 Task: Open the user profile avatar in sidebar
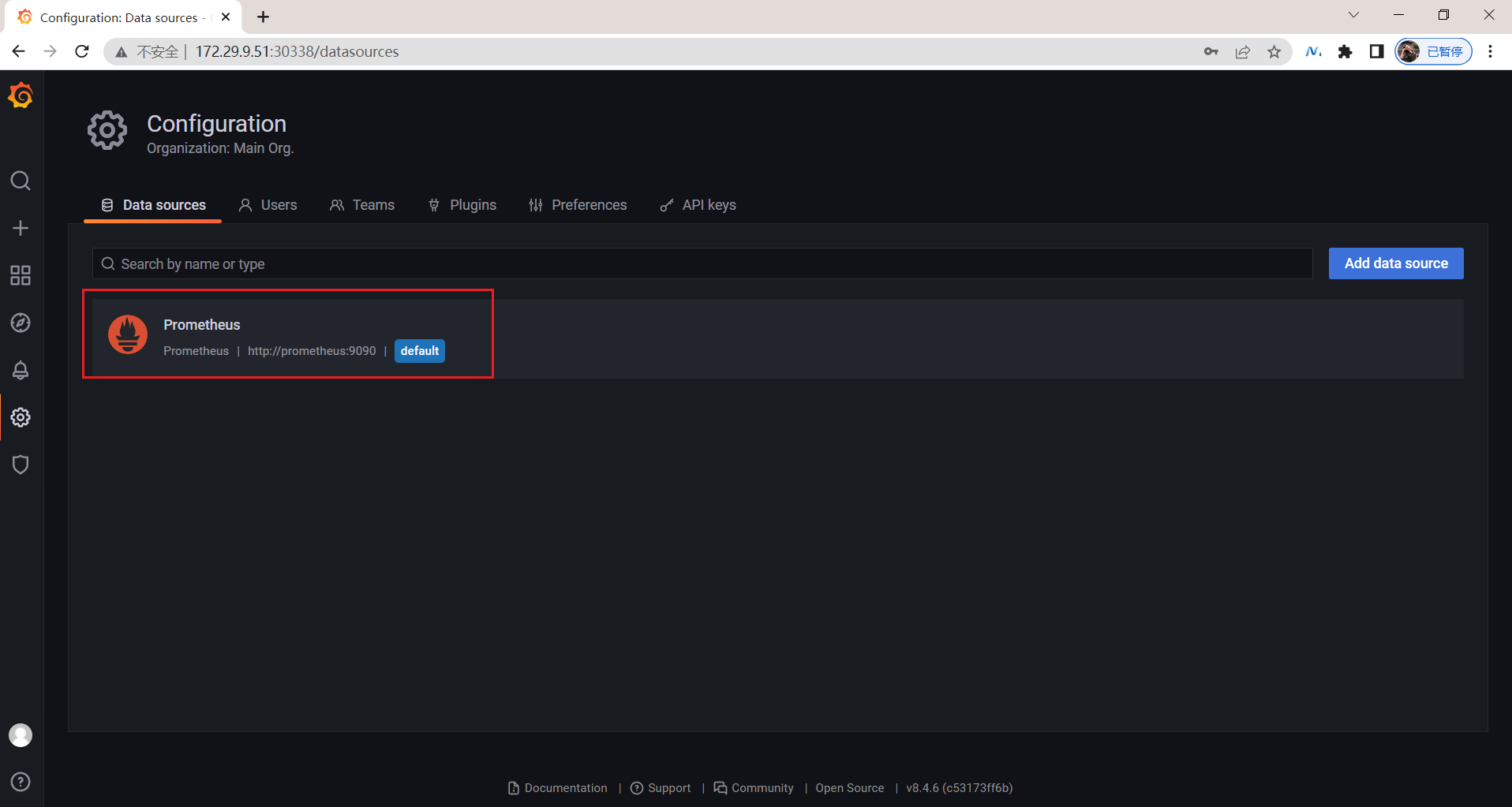point(21,735)
